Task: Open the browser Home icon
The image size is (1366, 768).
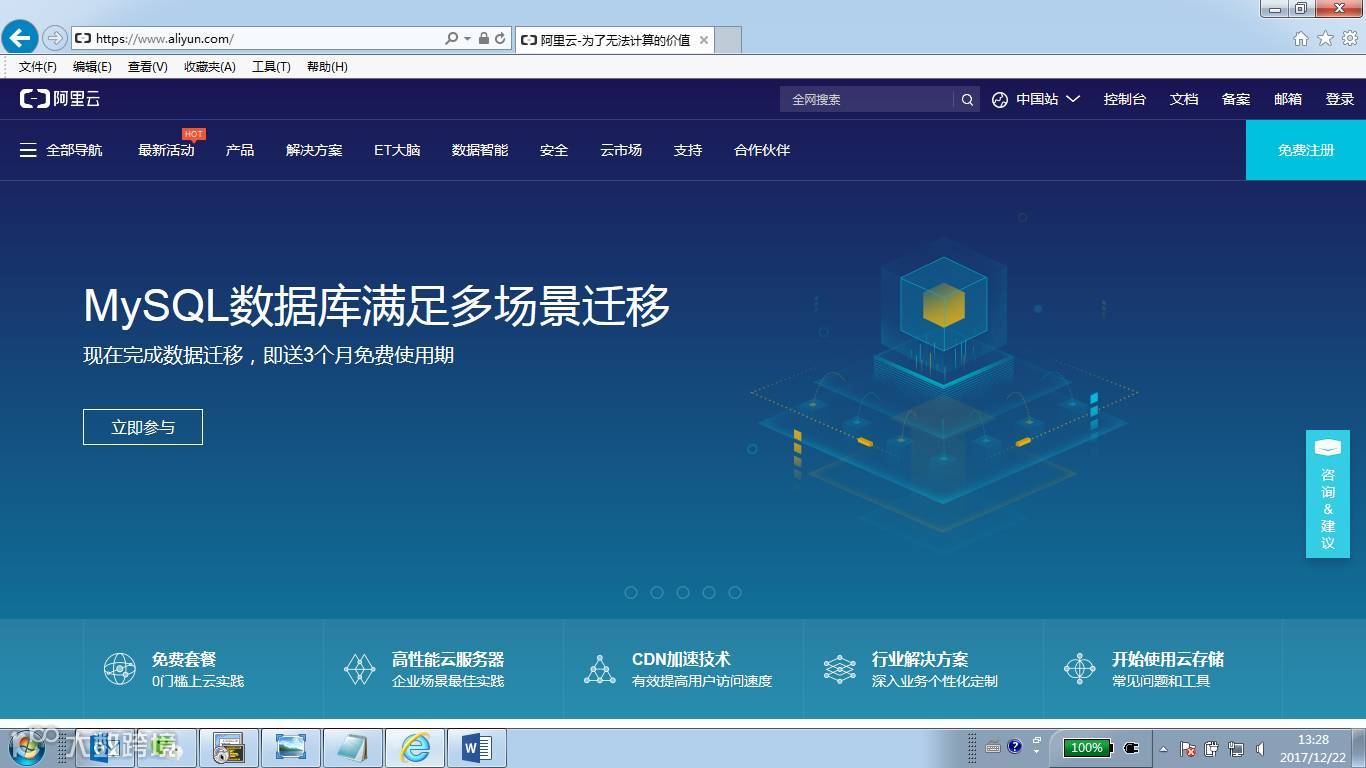Action: 1301,39
